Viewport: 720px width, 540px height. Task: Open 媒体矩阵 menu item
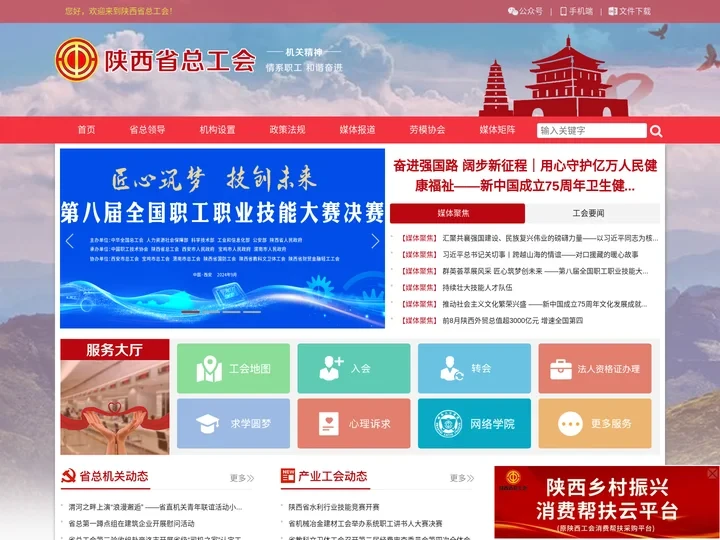point(497,130)
